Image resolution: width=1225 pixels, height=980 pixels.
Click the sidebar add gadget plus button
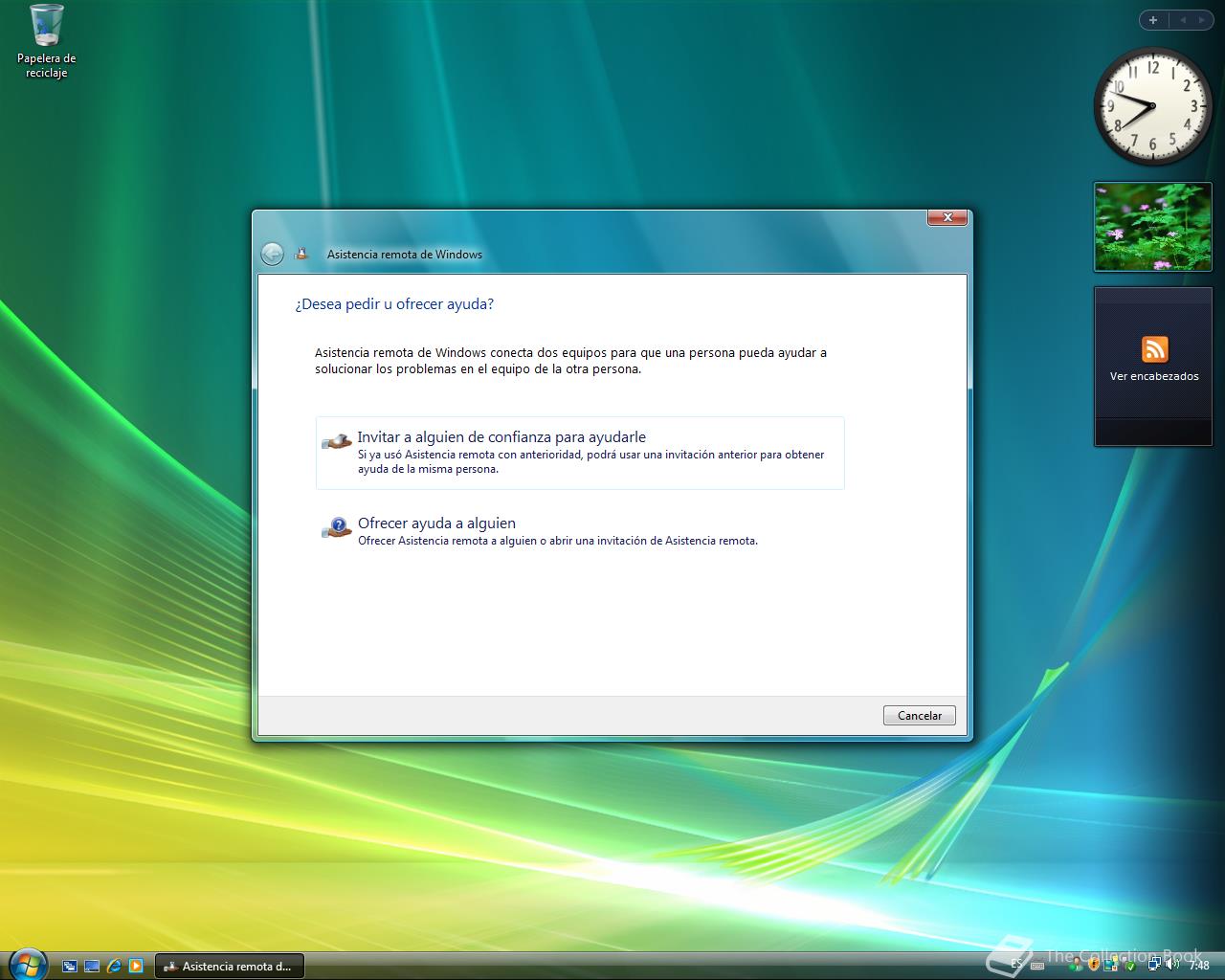pyautogui.click(x=1153, y=20)
